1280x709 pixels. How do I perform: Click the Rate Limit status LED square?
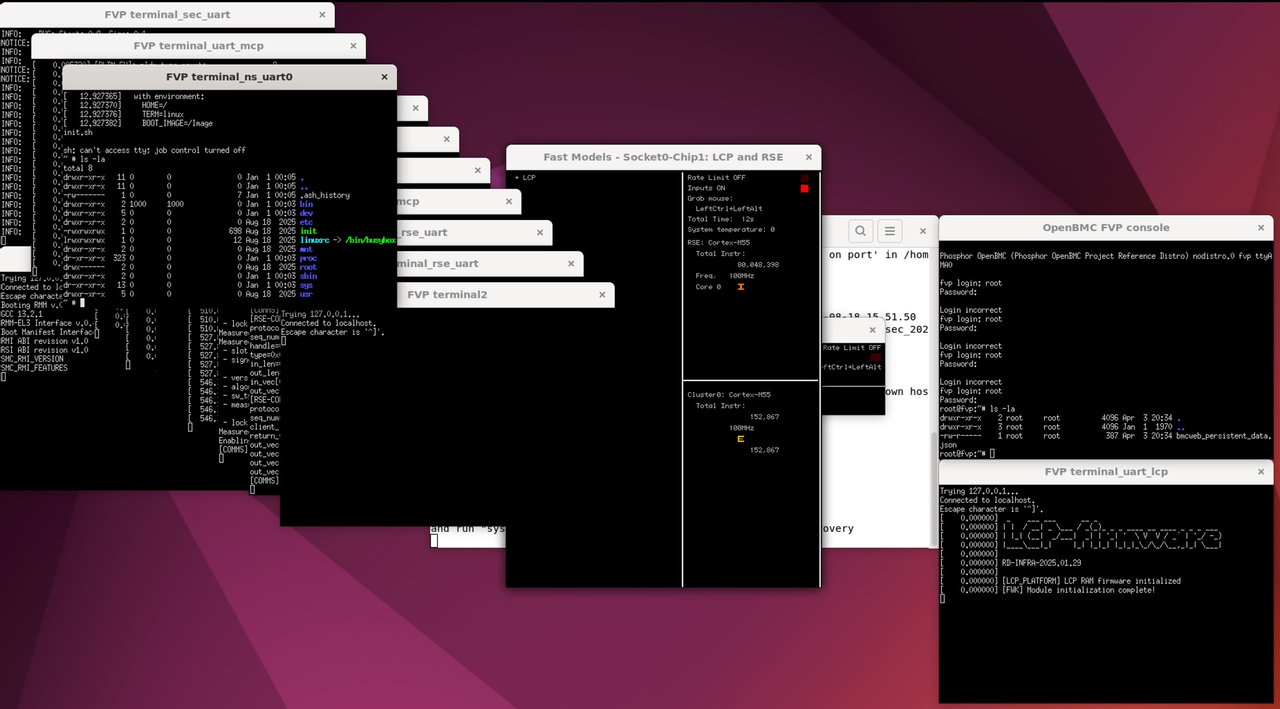click(x=804, y=177)
